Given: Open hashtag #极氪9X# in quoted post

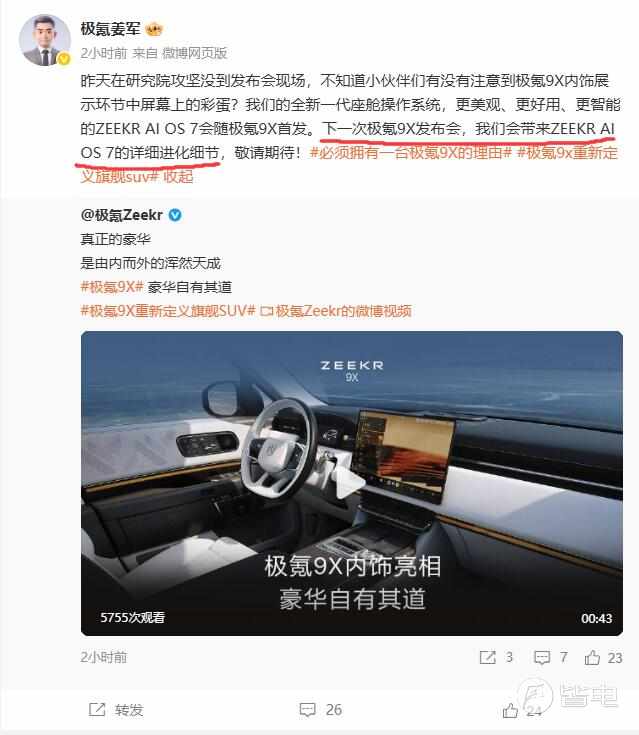Looking at the screenshot, I should click(112, 287).
